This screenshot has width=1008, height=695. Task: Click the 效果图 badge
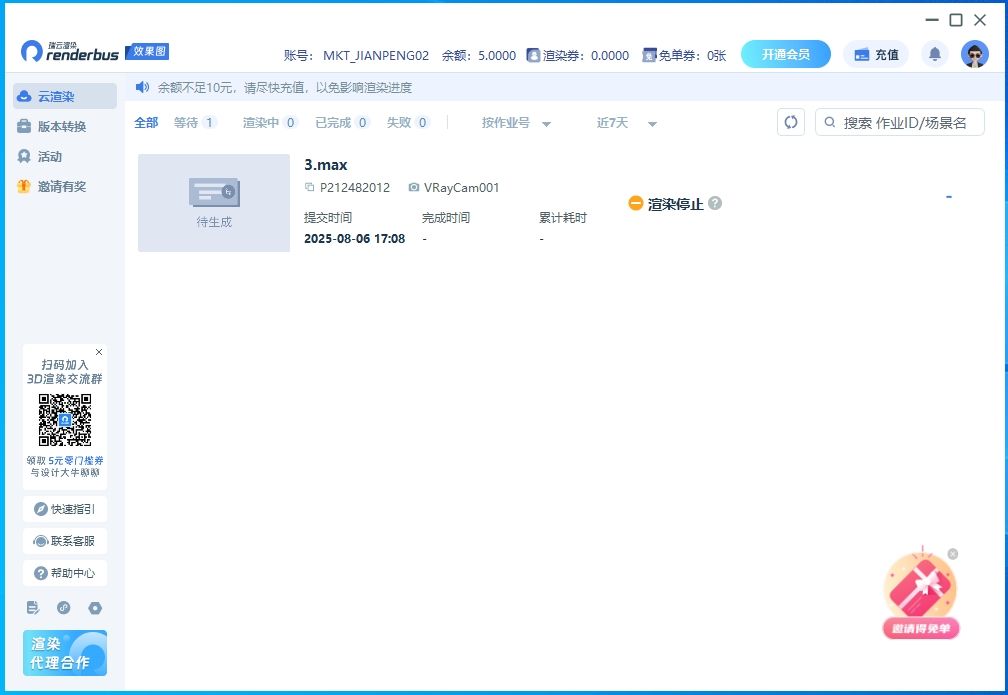point(148,51)
